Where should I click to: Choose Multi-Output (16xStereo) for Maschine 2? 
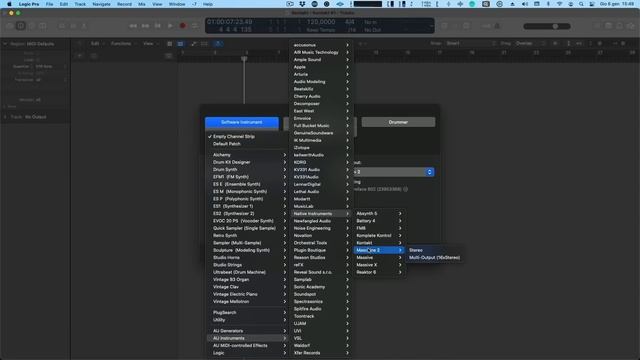[434, 258]
